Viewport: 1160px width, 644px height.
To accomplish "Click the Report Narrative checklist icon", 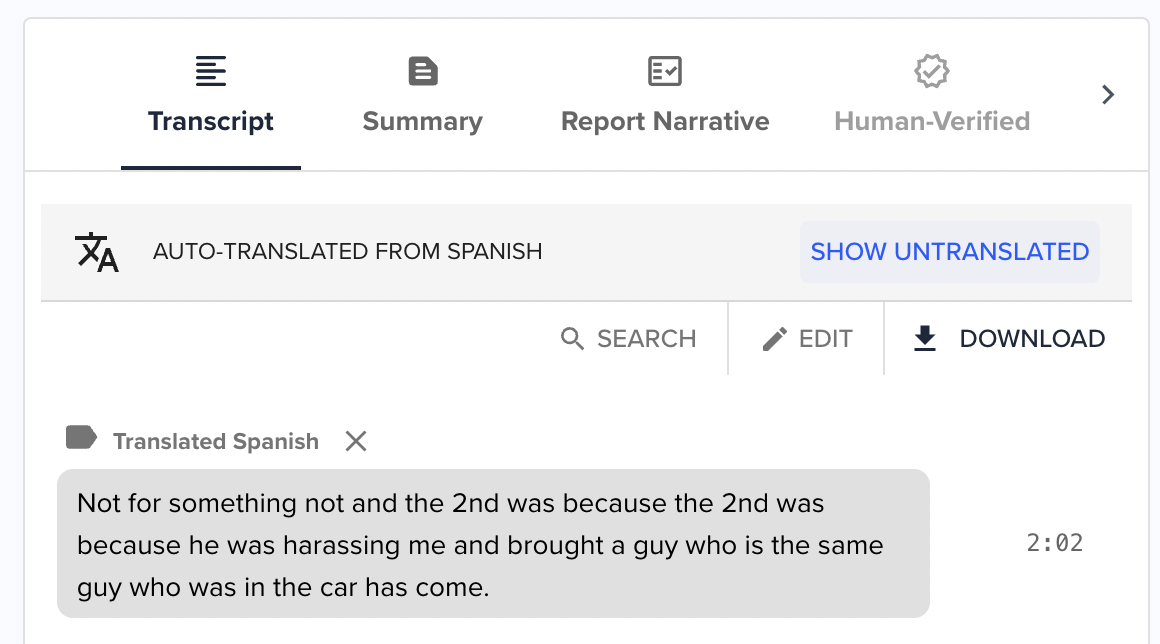I will click(664, 71).
